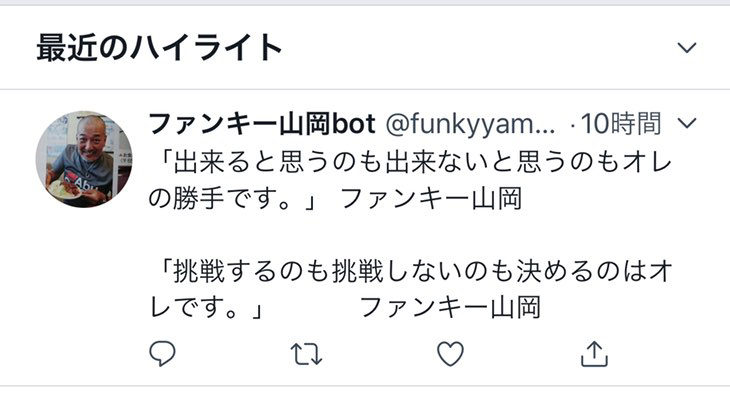730x400 pixels.
Task: Click the gray divider bar above 最近のハイライト
Action: pos(365,2)
